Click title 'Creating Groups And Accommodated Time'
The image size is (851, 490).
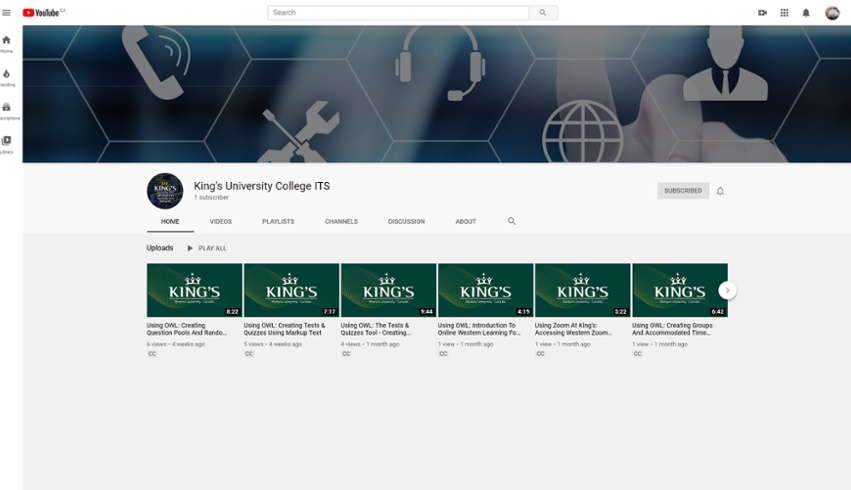[x=672, y=329]
